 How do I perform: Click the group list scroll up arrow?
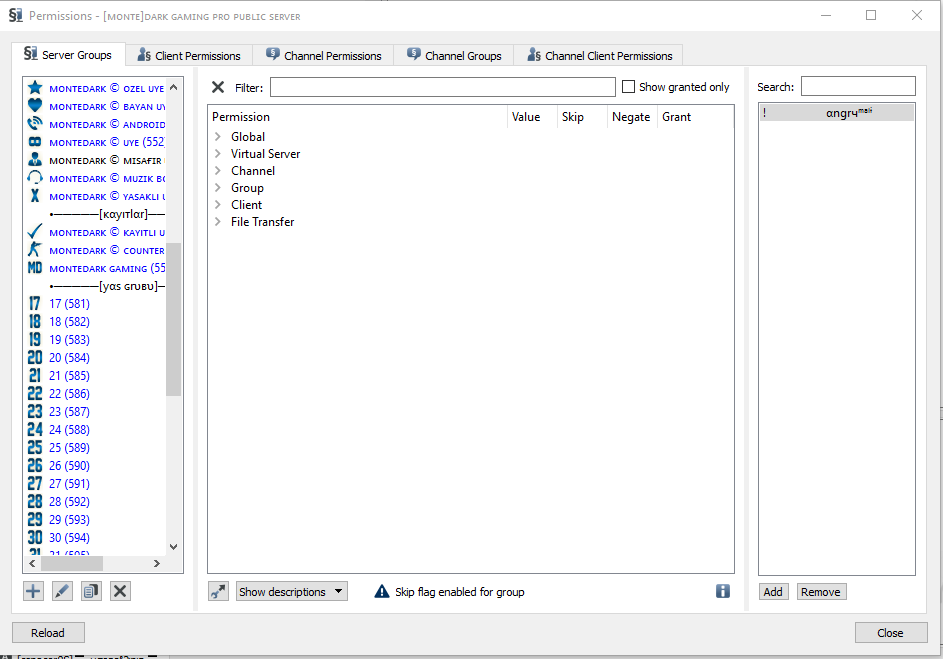coord(174,87)
